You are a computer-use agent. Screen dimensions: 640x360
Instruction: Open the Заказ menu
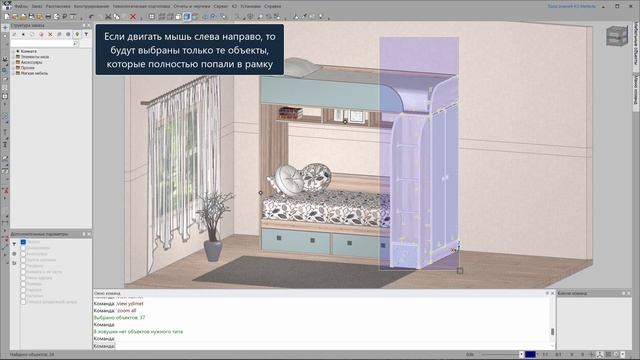(x=37, y=6)
